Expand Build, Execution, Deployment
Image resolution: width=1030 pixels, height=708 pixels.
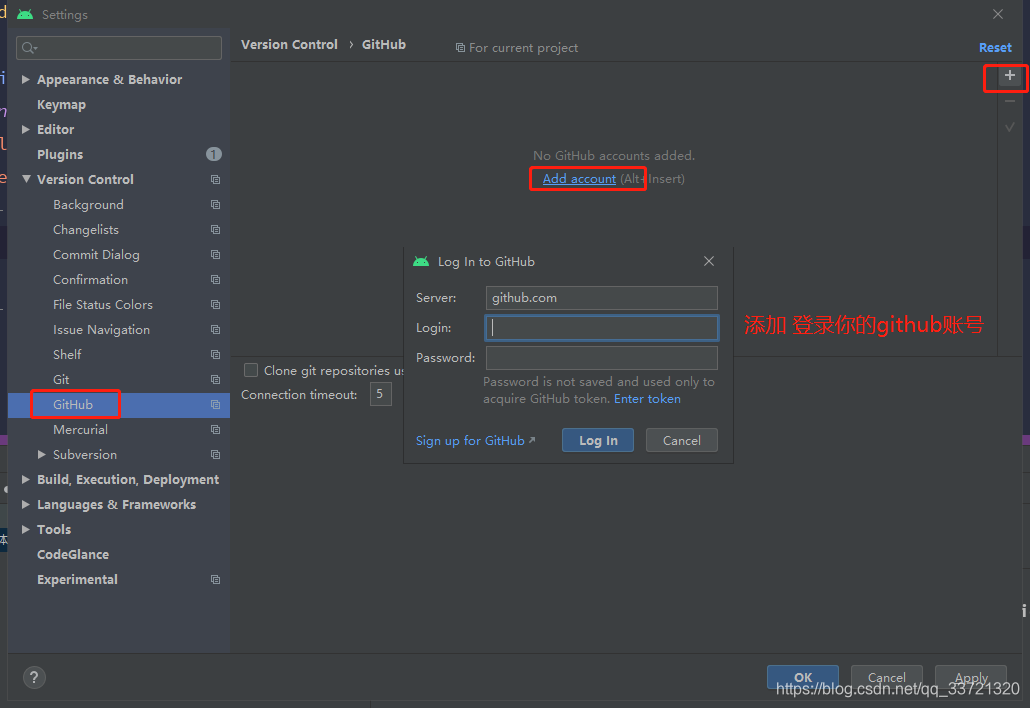26,479
